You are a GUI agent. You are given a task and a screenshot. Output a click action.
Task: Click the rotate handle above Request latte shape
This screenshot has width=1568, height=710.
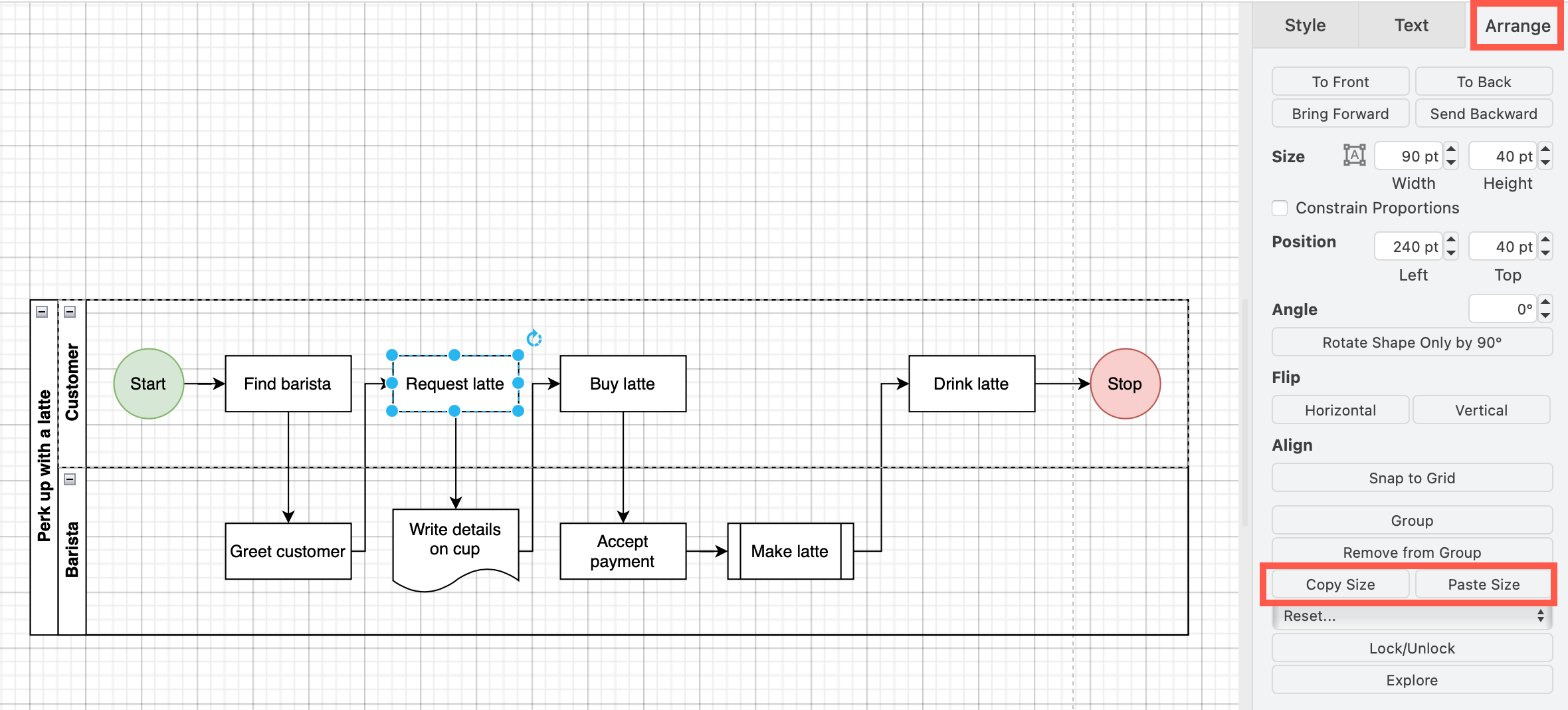pyautogui.click(x=534, y=338)
